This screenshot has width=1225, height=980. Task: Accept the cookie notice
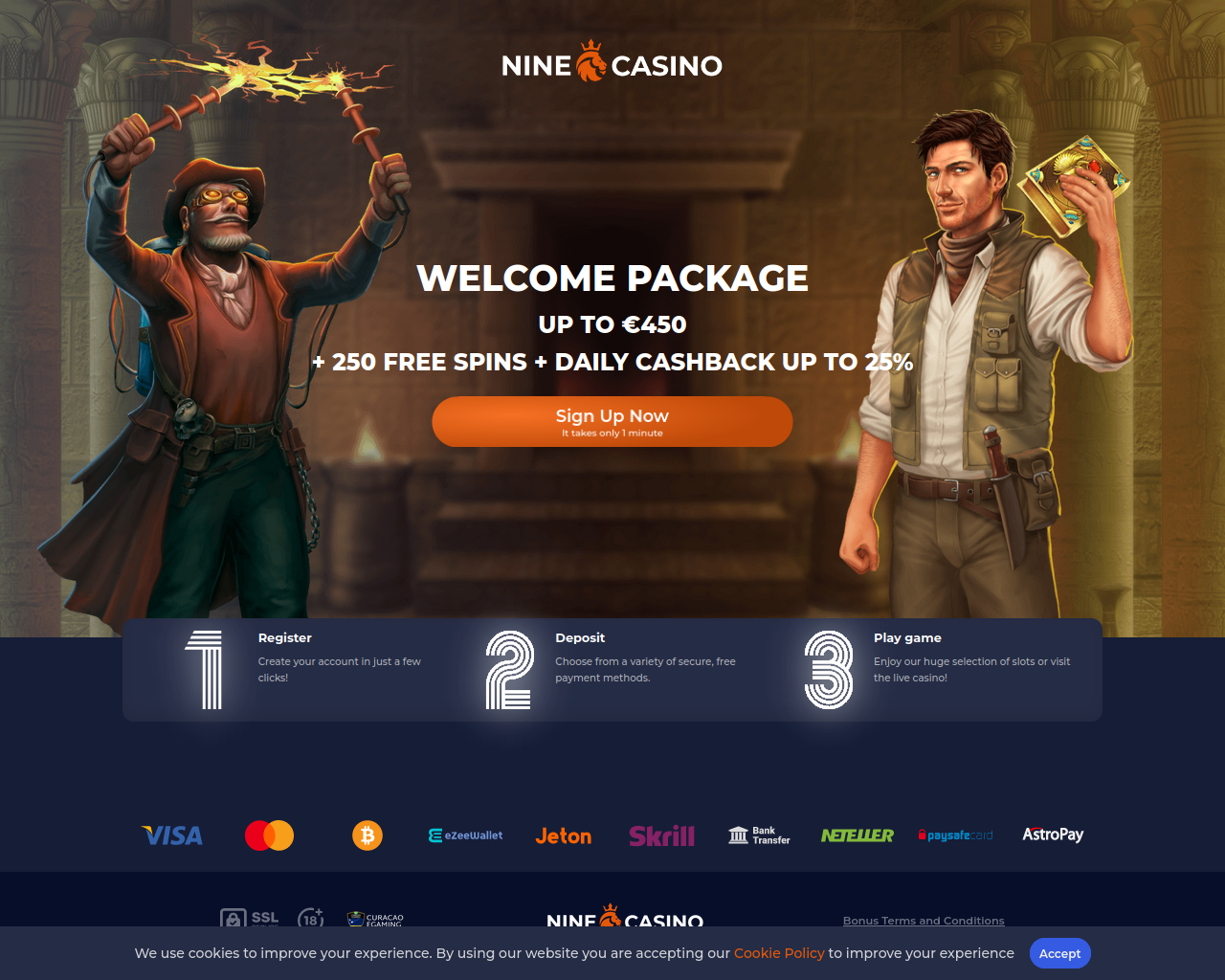[1059, 953]
